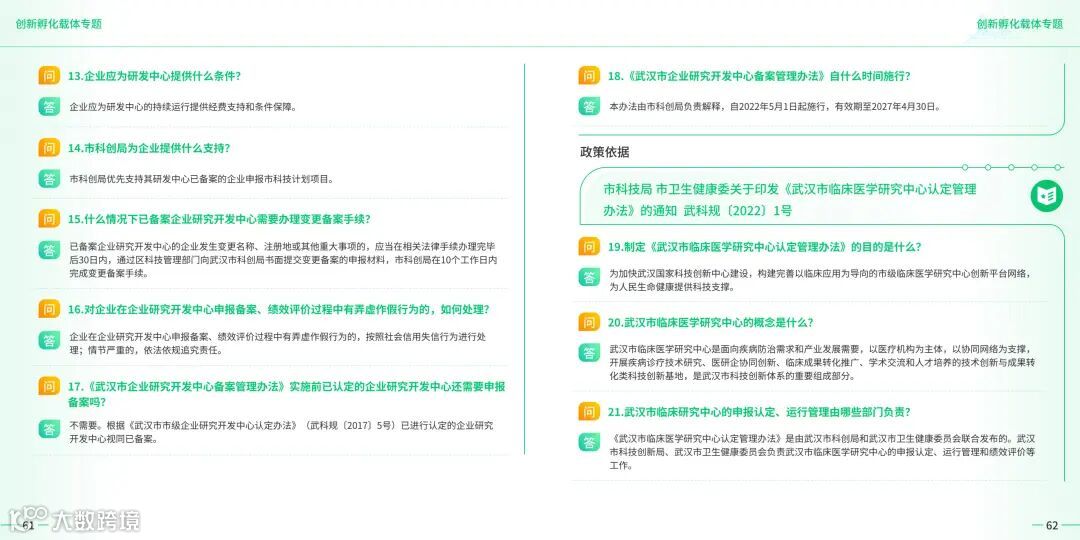The height and width of the screenshot is (540, 1080).
Task: Click the 答 icon under question 18
Action: (589, 107)
